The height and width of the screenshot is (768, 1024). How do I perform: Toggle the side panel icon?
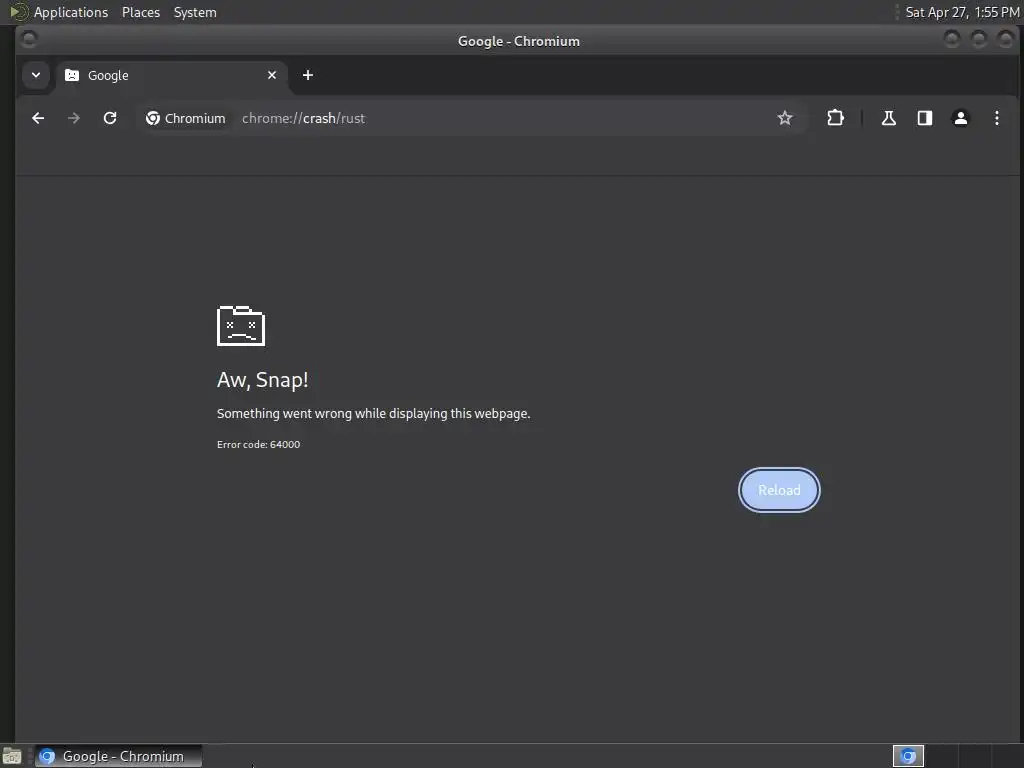pyautogui.click(x=925, y=118)
